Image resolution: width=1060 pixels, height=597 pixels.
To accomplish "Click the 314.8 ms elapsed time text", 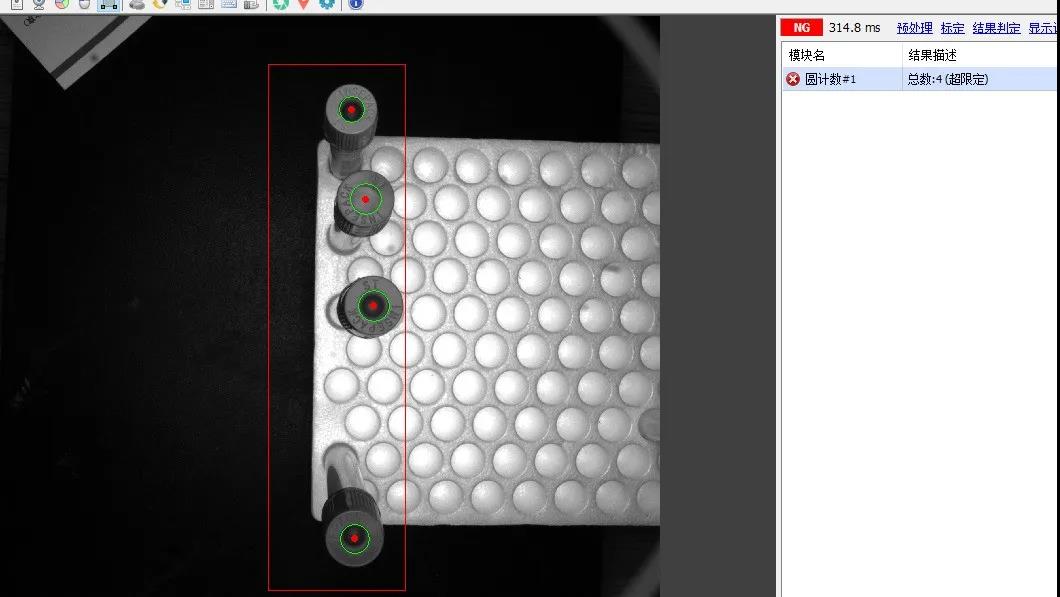I will 854,28.
